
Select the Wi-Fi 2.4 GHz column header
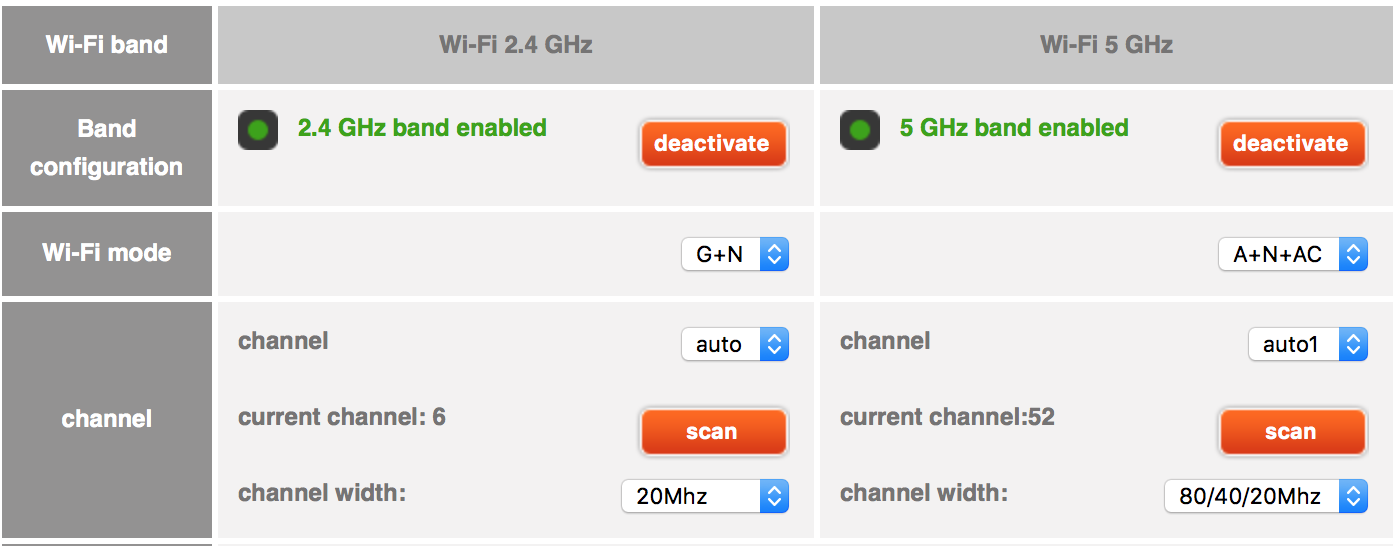(515, 45)
